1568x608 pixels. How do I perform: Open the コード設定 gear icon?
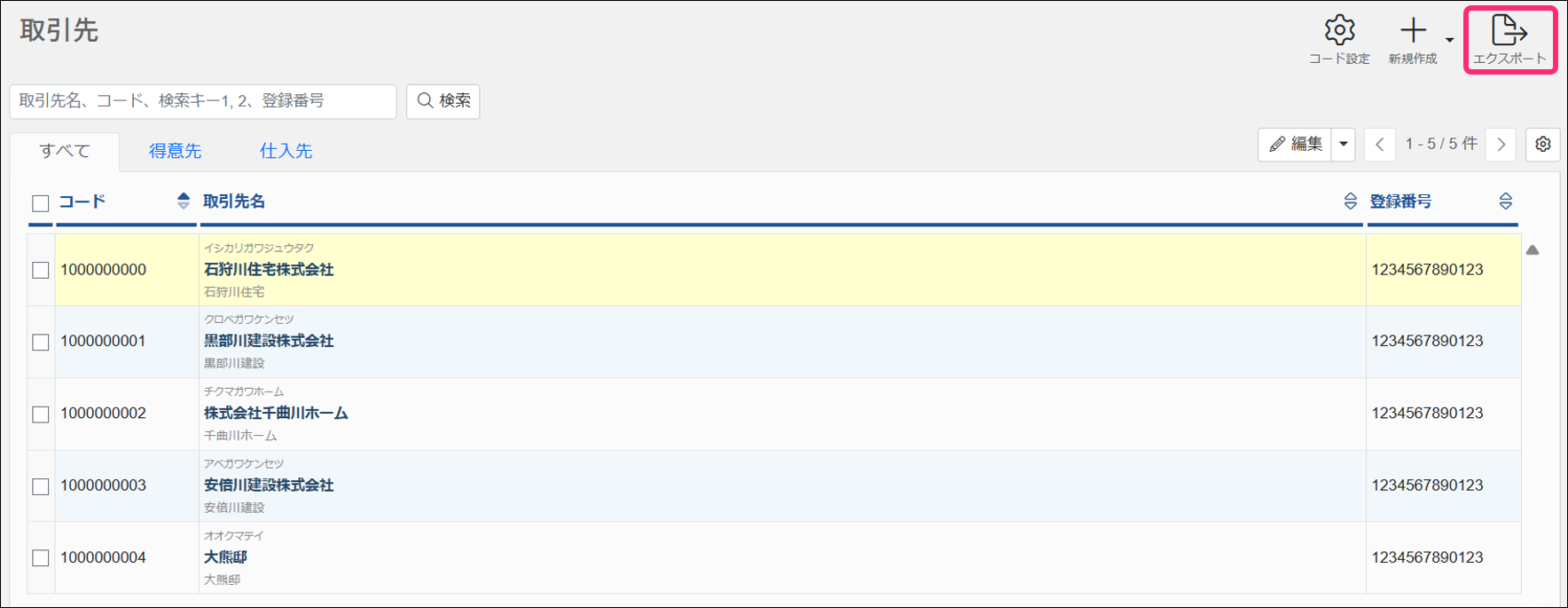[x=1339, y=31]
